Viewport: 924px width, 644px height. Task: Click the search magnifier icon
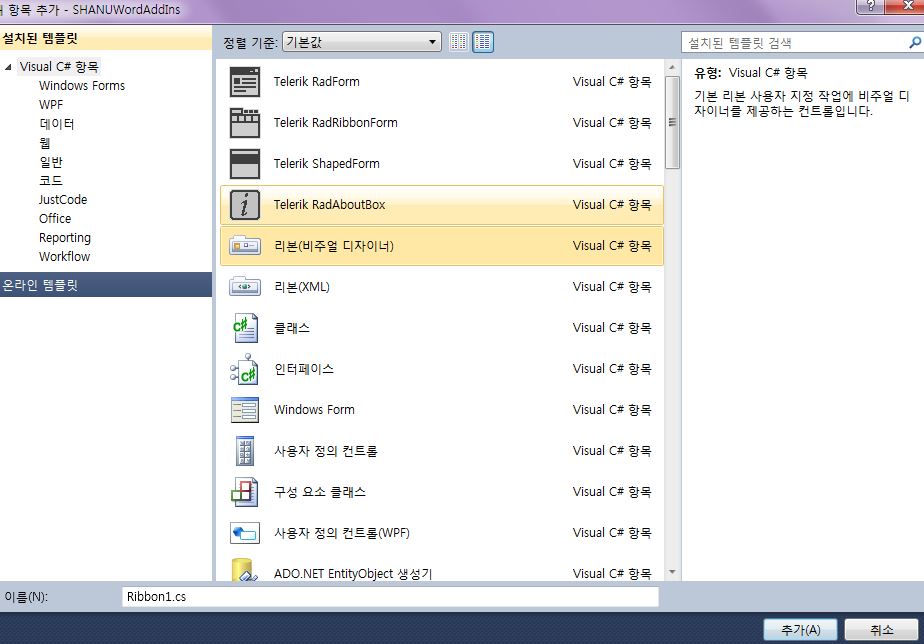click(915, 42)
